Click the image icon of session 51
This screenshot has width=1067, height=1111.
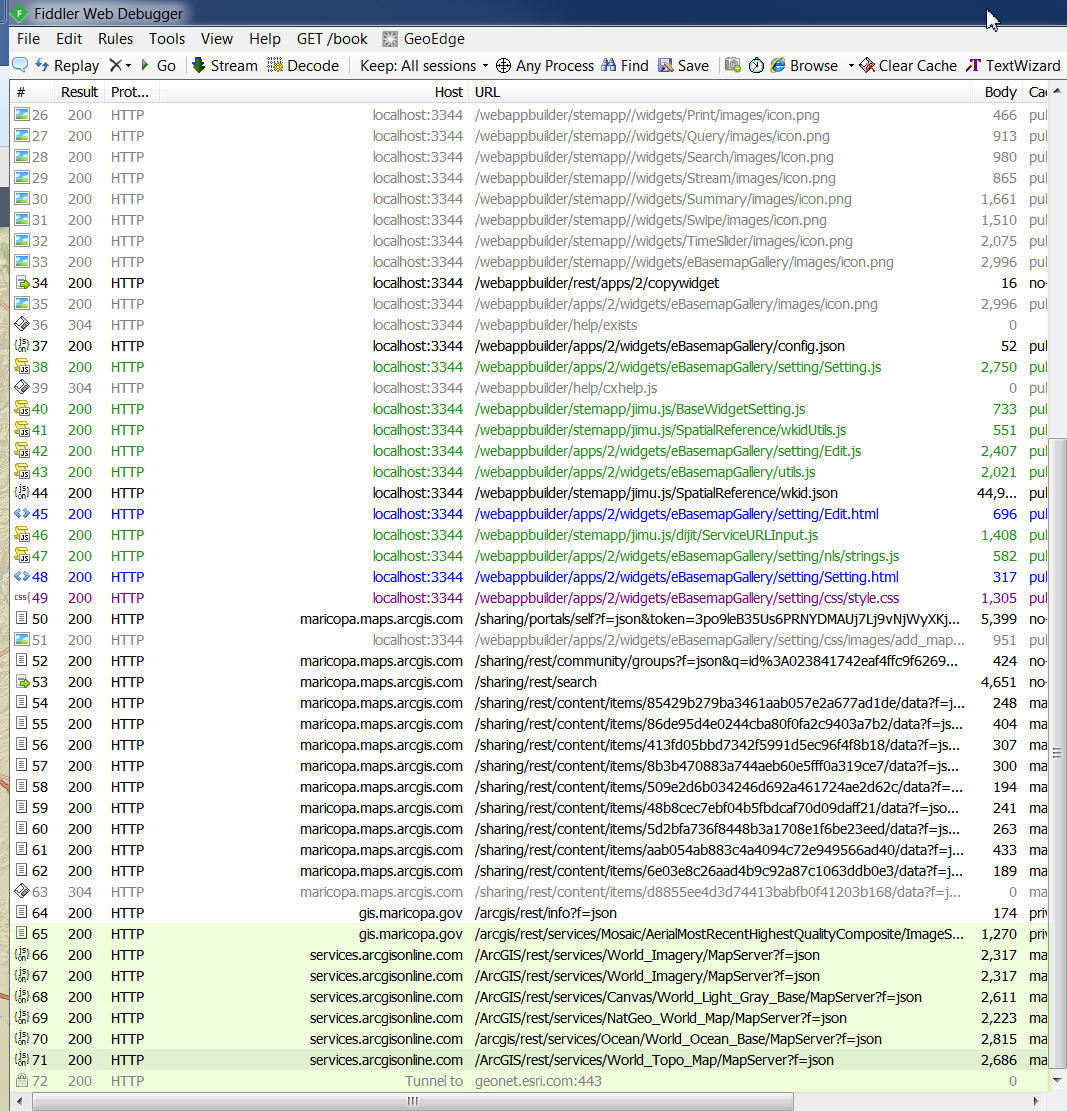click(22, 640)
